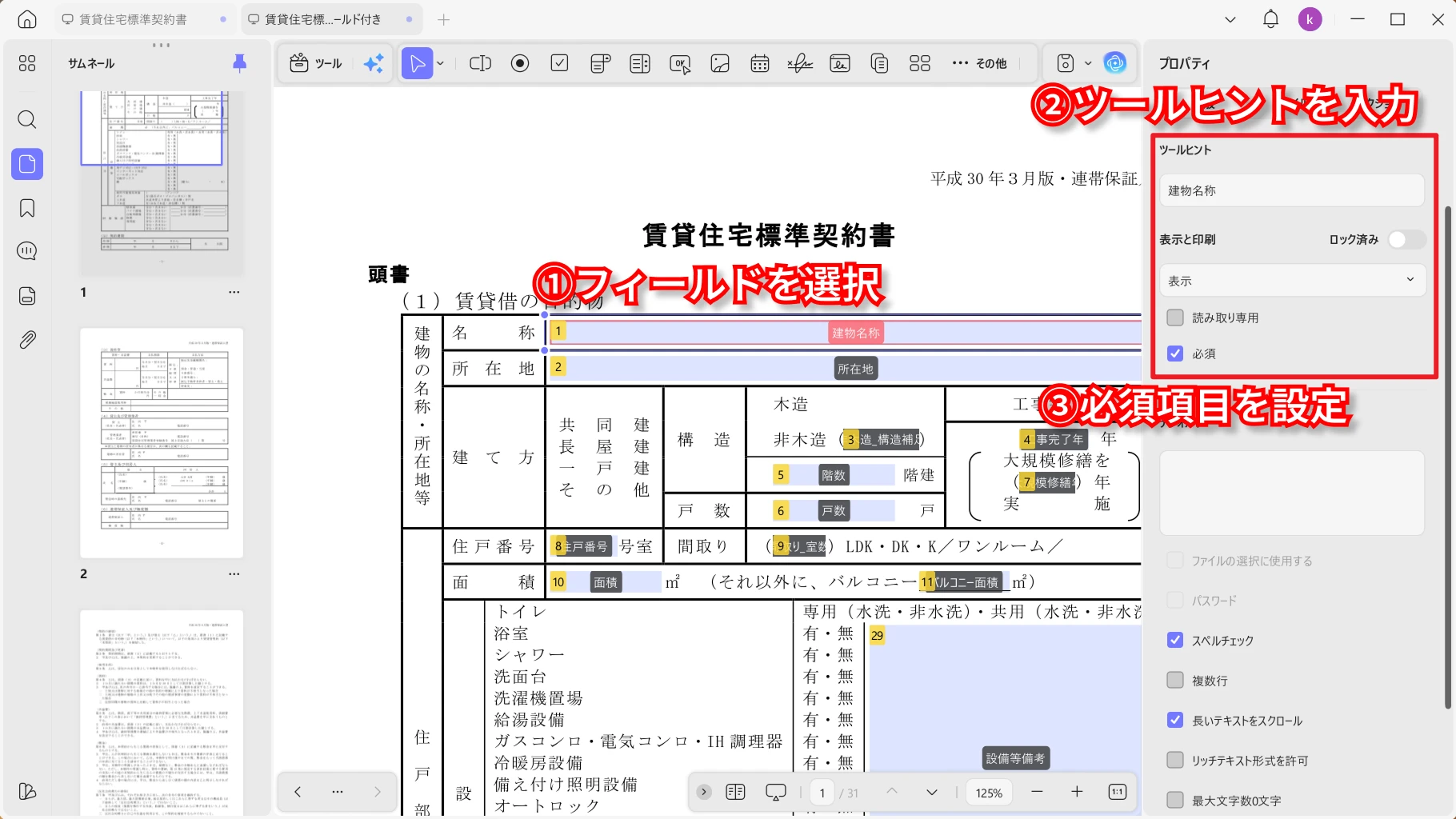Screen dimensions: 1456x819
Task: Select the 所在地 form field
Action: (x=845, y=369)
